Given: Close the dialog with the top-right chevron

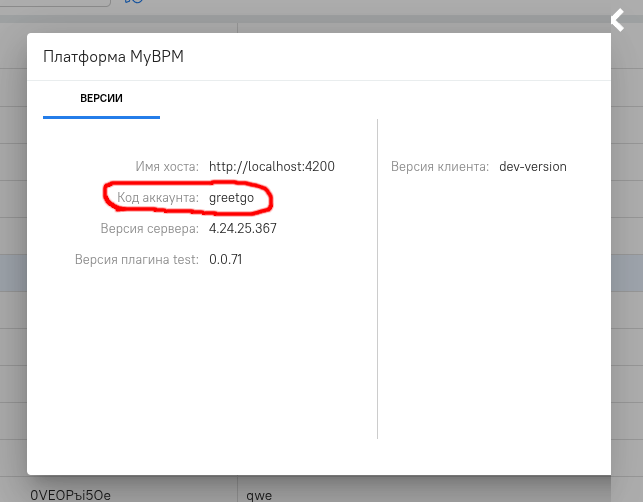Looking at the screenshot, I should [619, 18].
